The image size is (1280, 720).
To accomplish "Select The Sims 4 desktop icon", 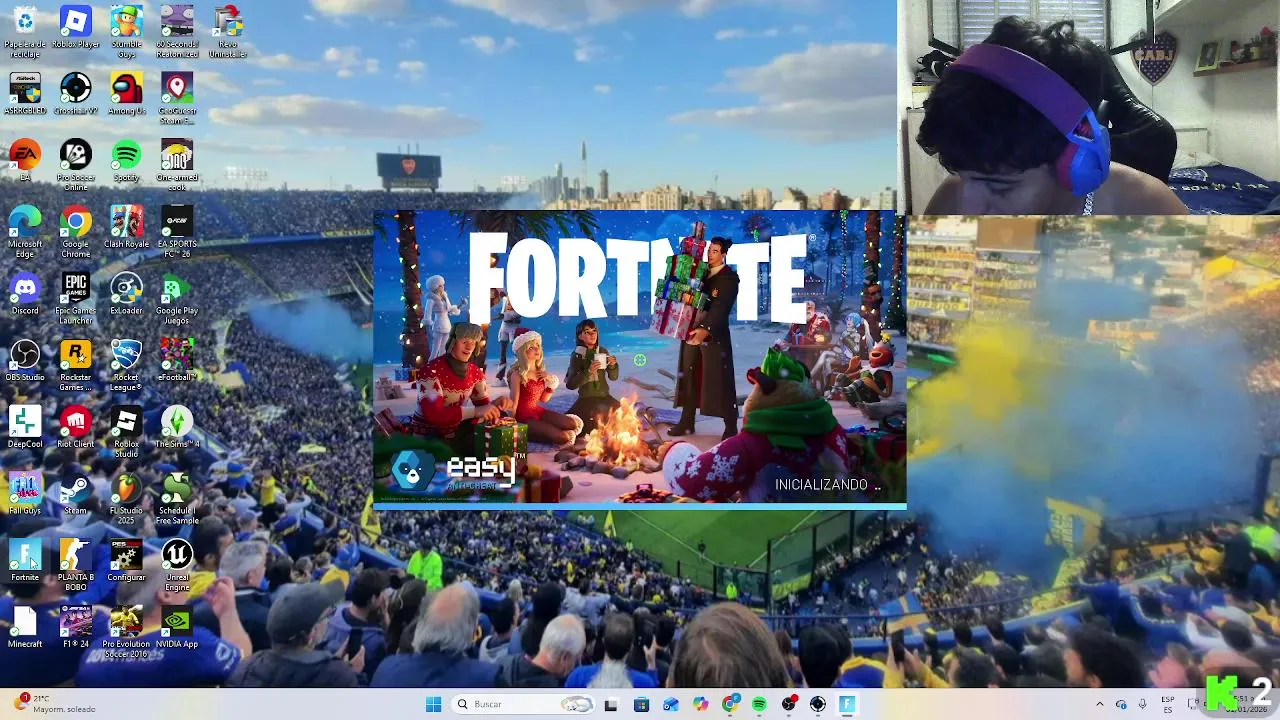I will [x=177, y=427].
